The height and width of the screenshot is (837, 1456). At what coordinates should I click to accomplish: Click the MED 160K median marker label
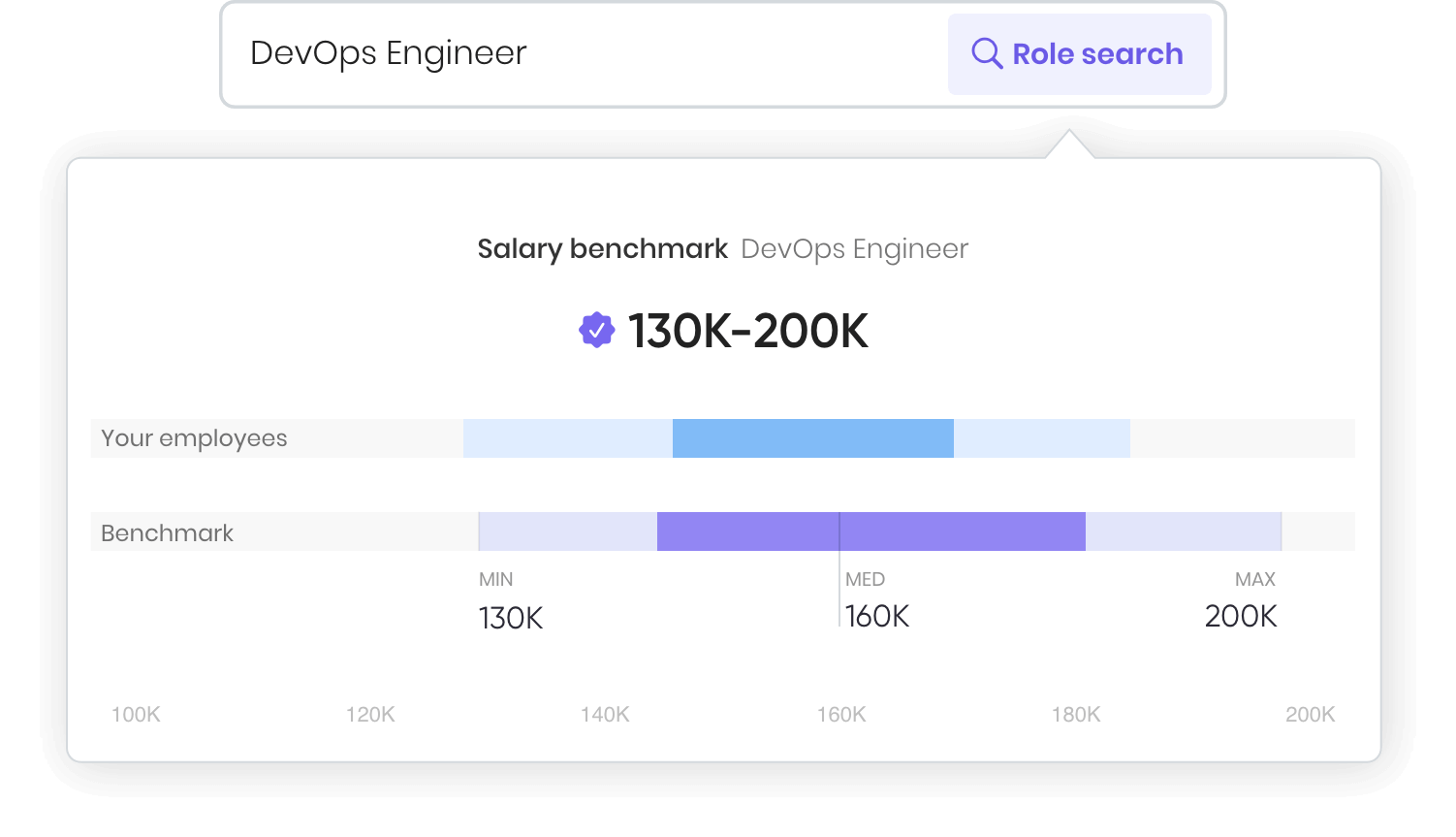point(876,601)
